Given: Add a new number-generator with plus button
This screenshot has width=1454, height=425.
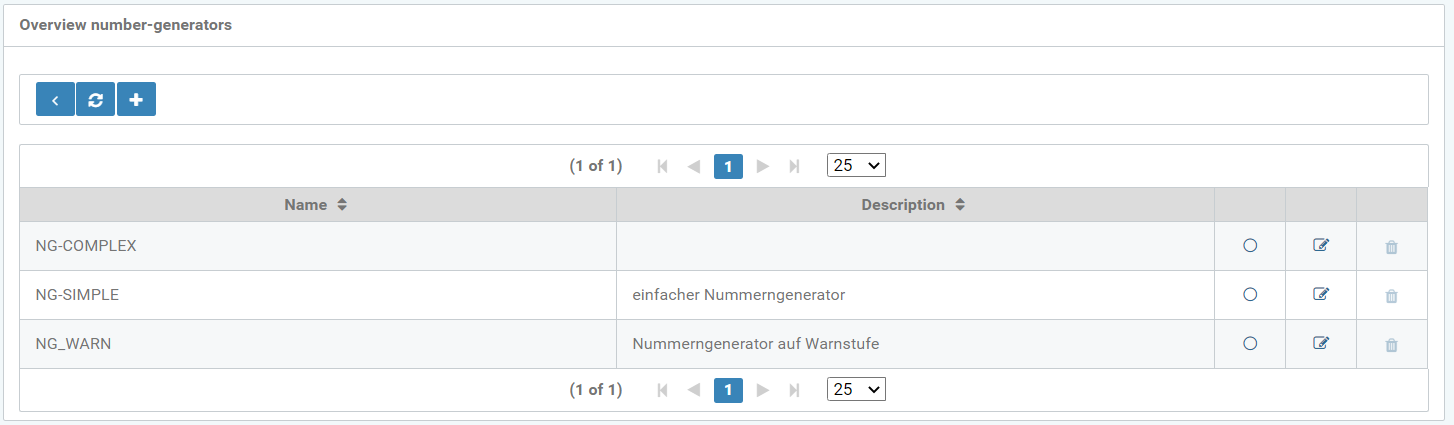Looking at the screenshot, I should [136, 100].
